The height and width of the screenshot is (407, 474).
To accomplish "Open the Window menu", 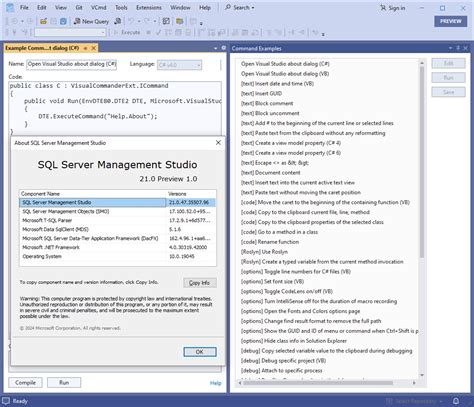I will click(x=180, y=7).
